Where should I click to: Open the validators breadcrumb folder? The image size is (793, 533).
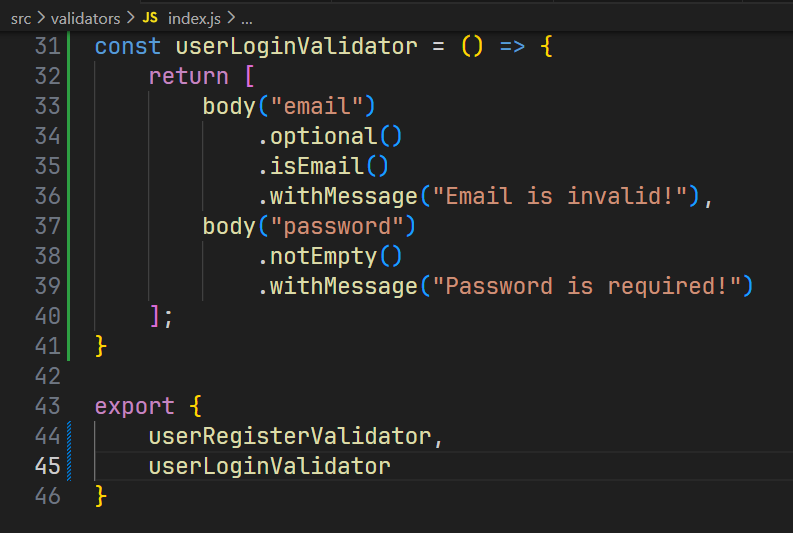85,19
